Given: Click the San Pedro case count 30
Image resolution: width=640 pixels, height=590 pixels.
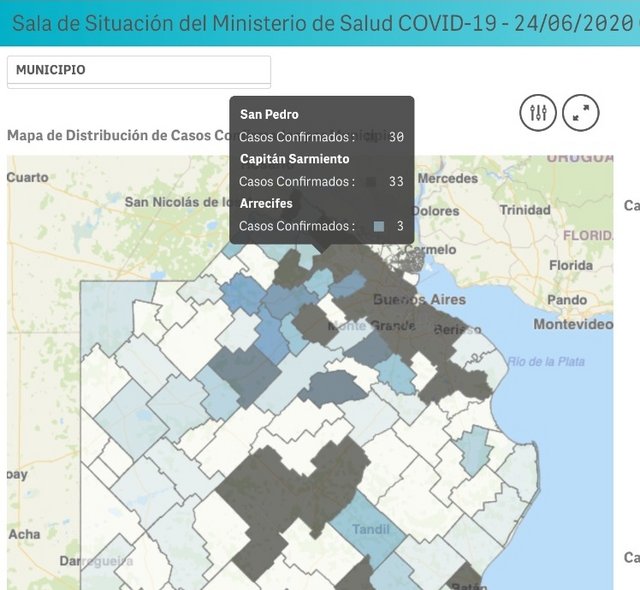Looking at the screenshot, I should coord(396,137).
